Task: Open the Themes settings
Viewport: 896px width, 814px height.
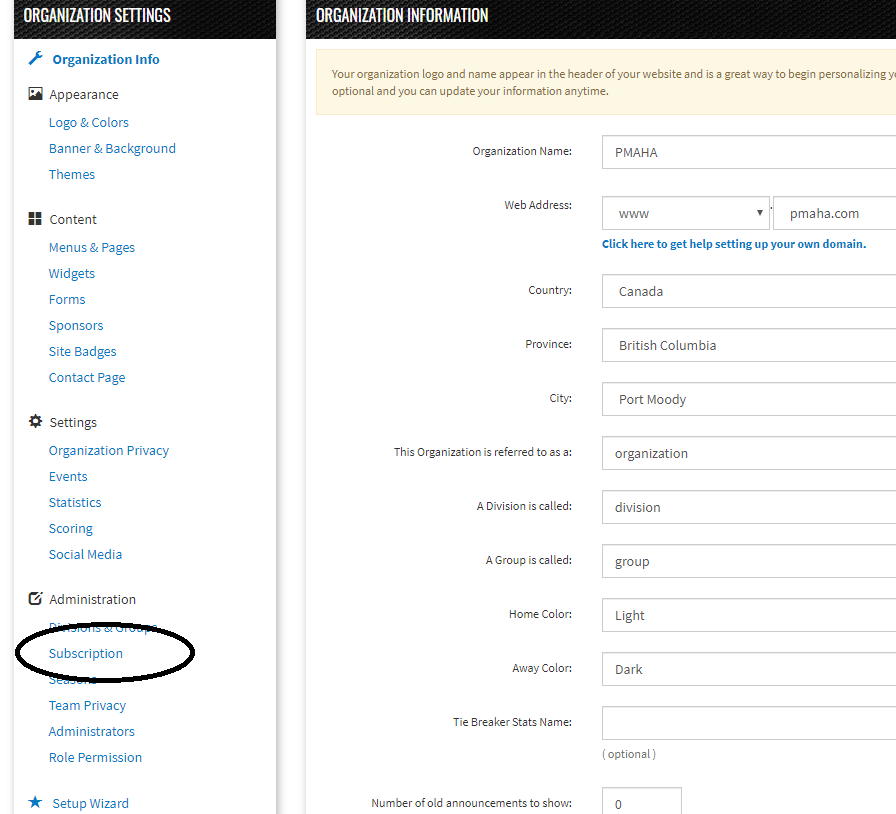Action: (72, 174)
